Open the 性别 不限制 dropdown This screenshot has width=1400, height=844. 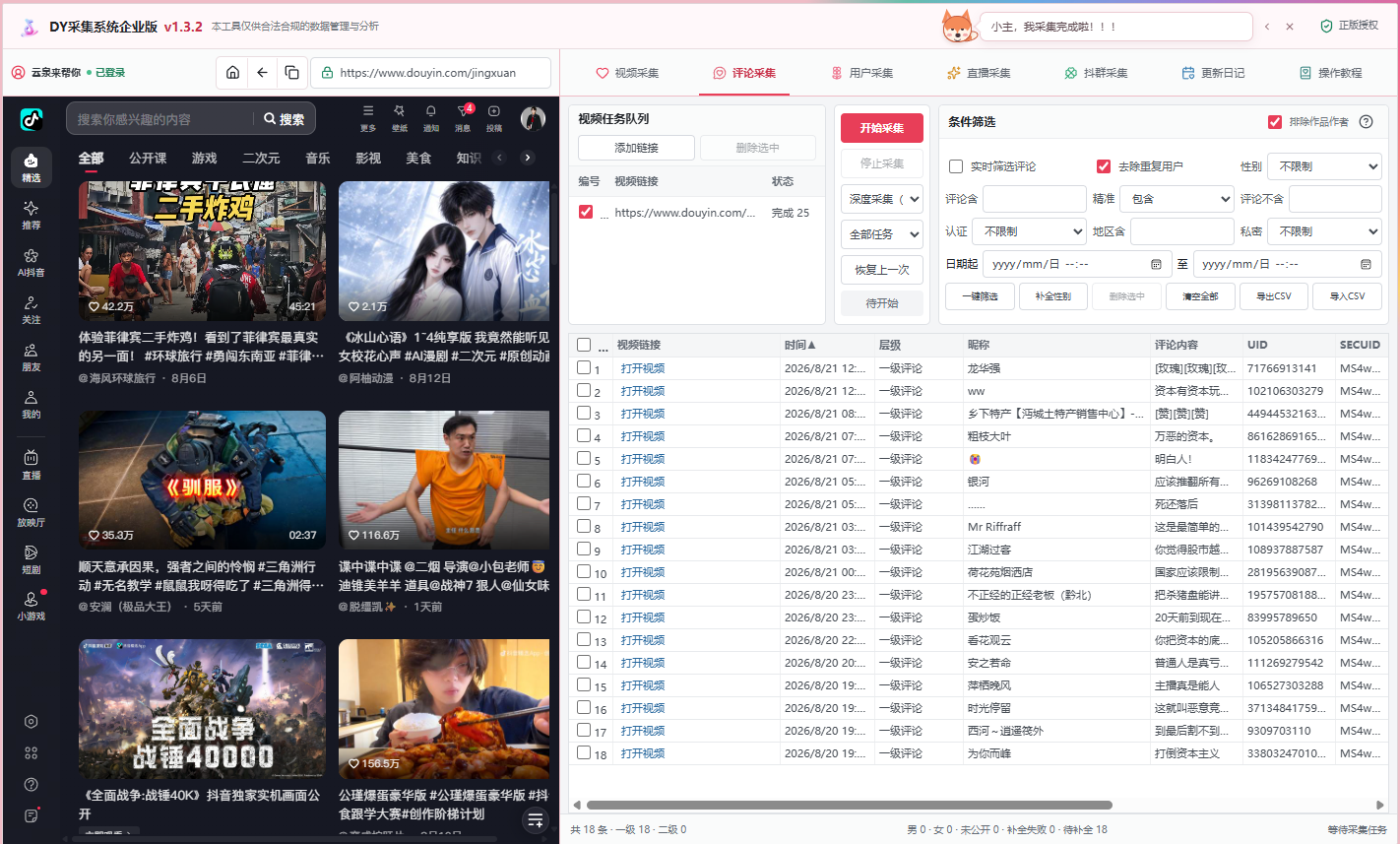click(1324, 166)
